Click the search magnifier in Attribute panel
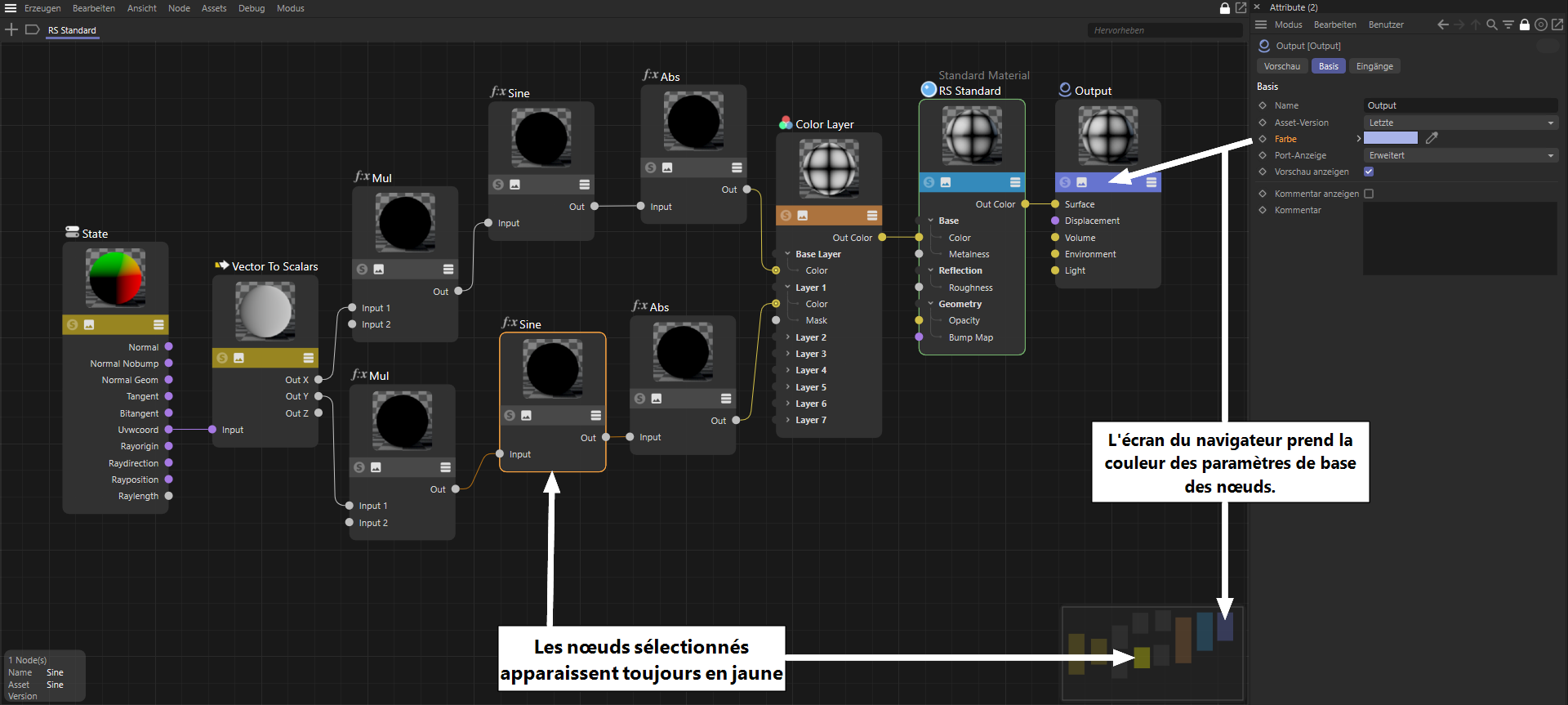 click(1492, 25)
